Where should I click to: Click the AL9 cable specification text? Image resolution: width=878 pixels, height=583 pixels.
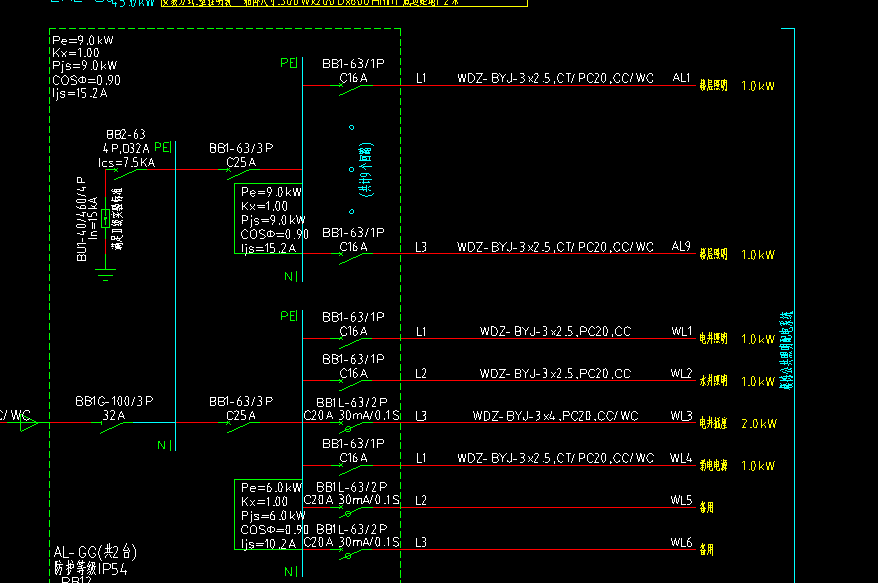[x=555, y=247]
